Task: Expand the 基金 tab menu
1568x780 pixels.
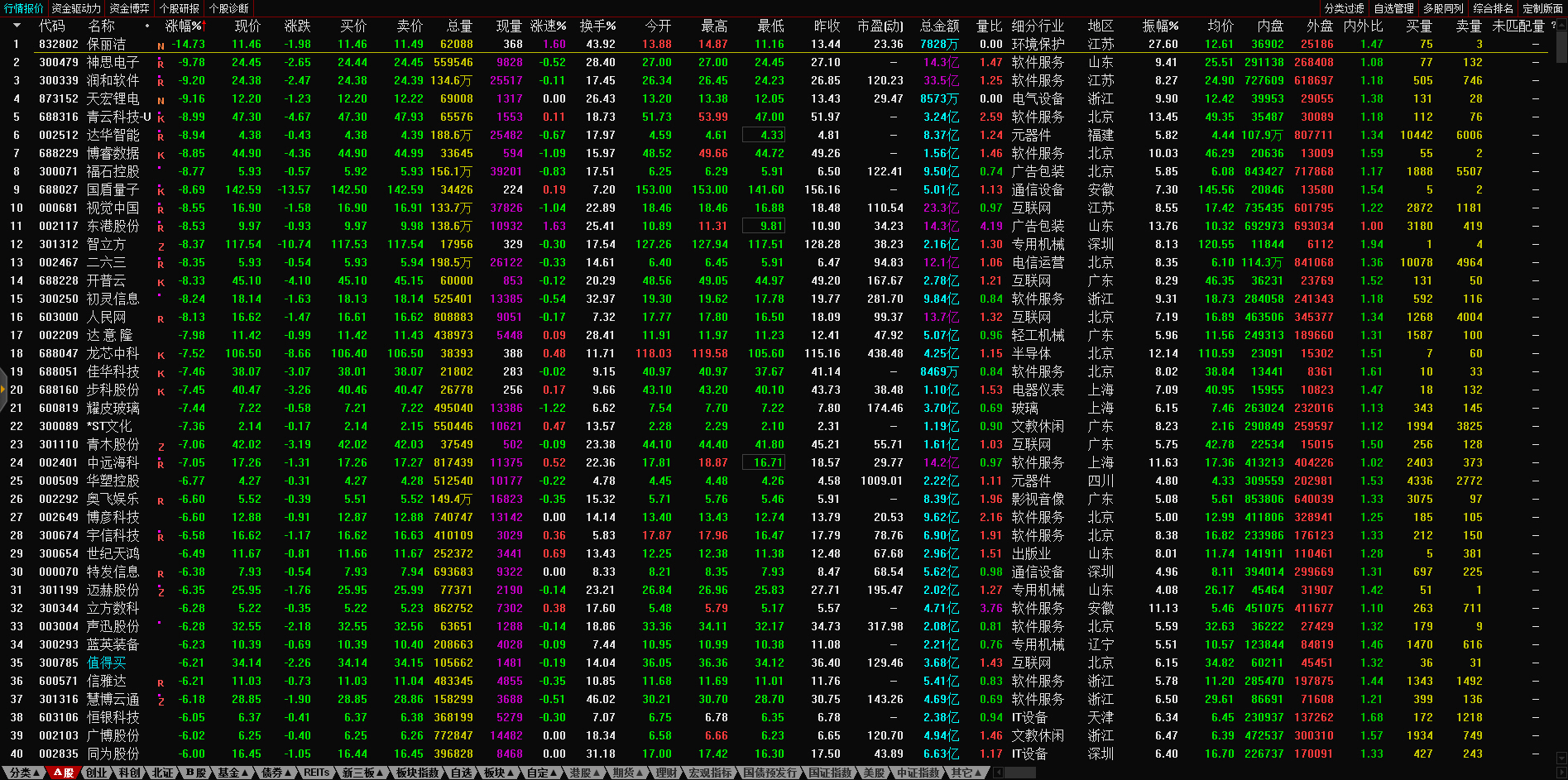Action: click(233, 773)
